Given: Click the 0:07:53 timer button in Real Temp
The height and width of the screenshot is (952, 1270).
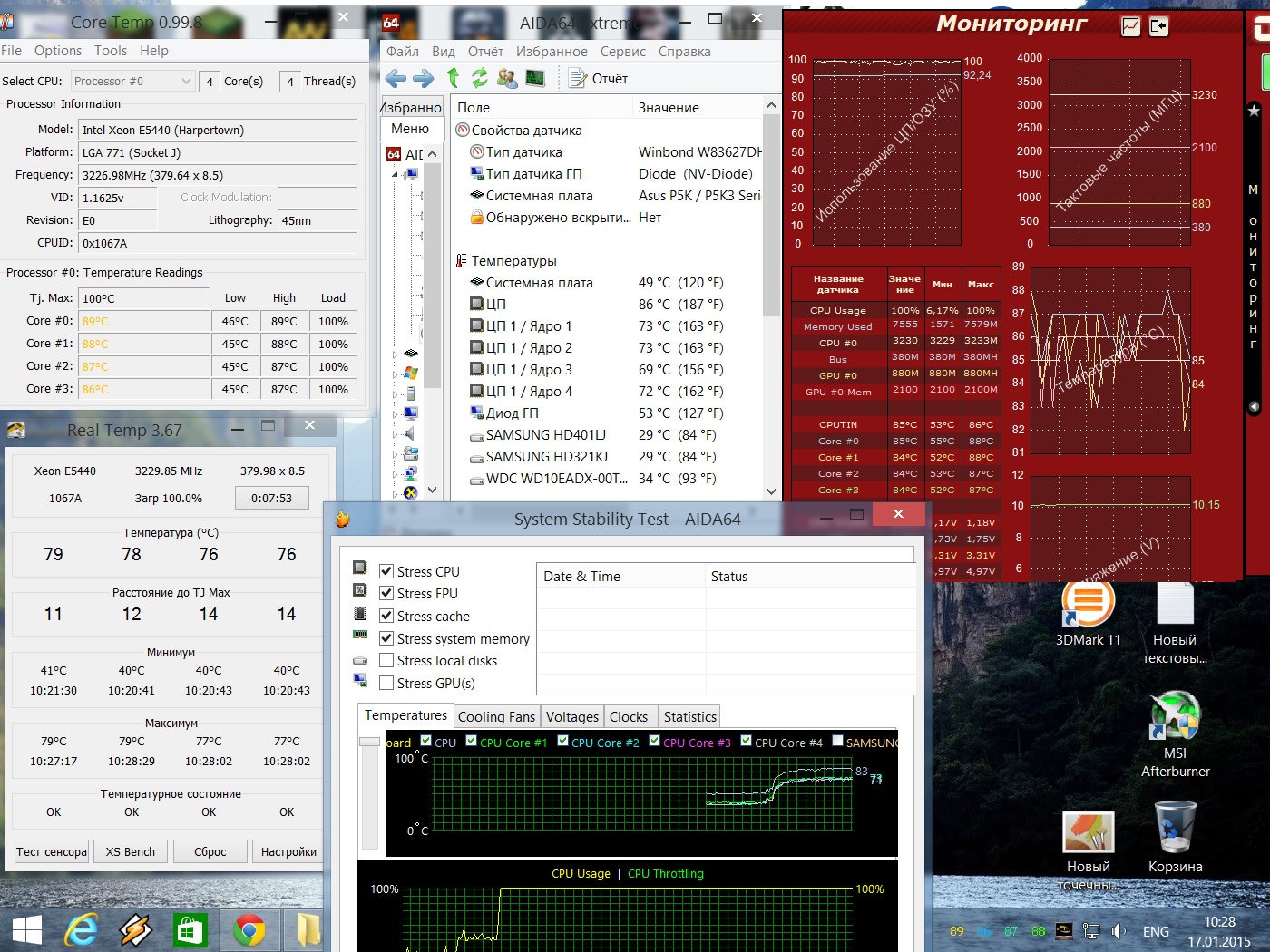Looking at the screenshot, I should tap(272, 498).
